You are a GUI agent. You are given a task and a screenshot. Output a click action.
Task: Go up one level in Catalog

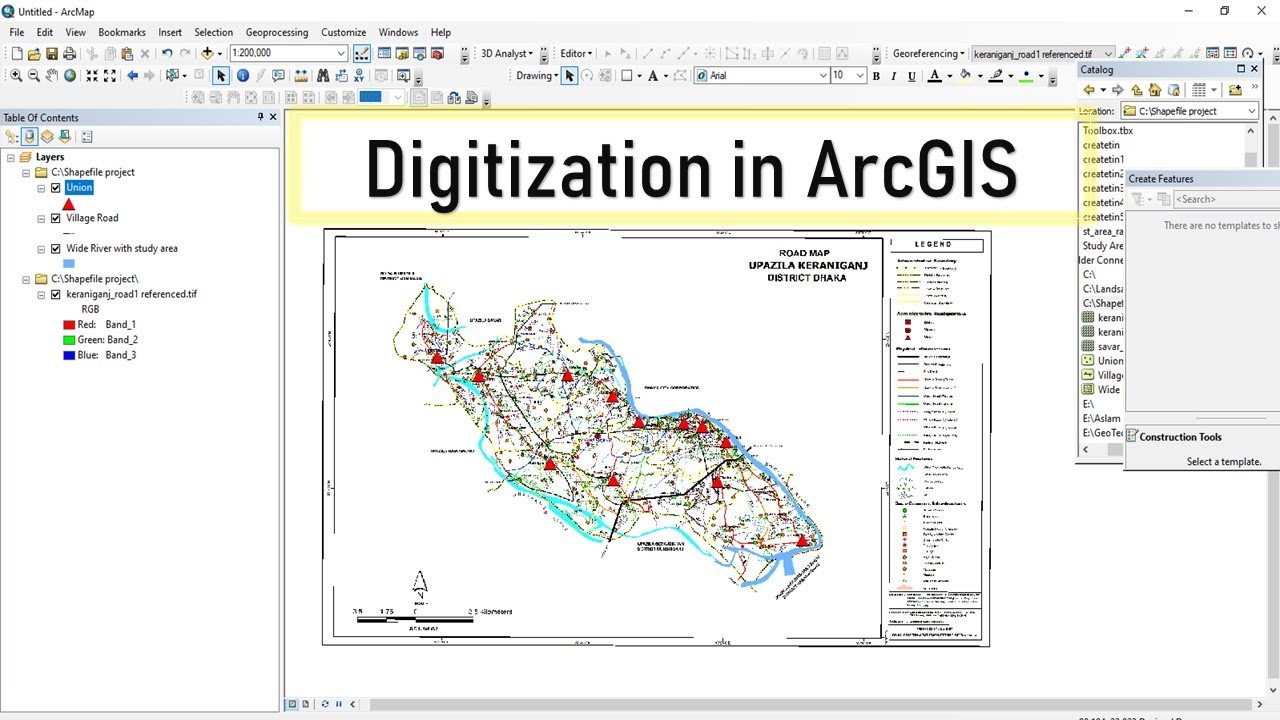[1137, 90]
